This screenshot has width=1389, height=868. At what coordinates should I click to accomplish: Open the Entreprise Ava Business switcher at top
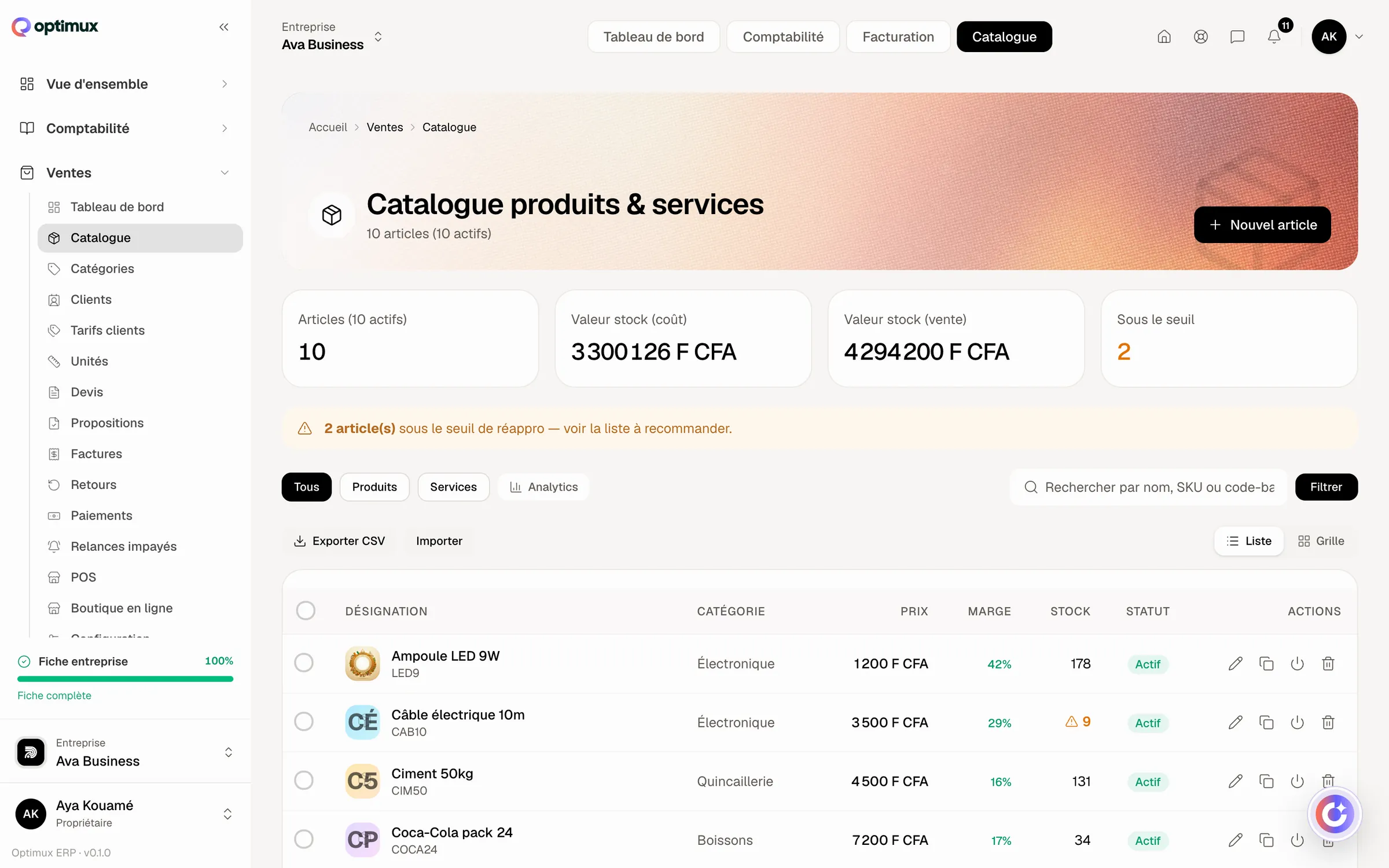[x=332, y=36]
